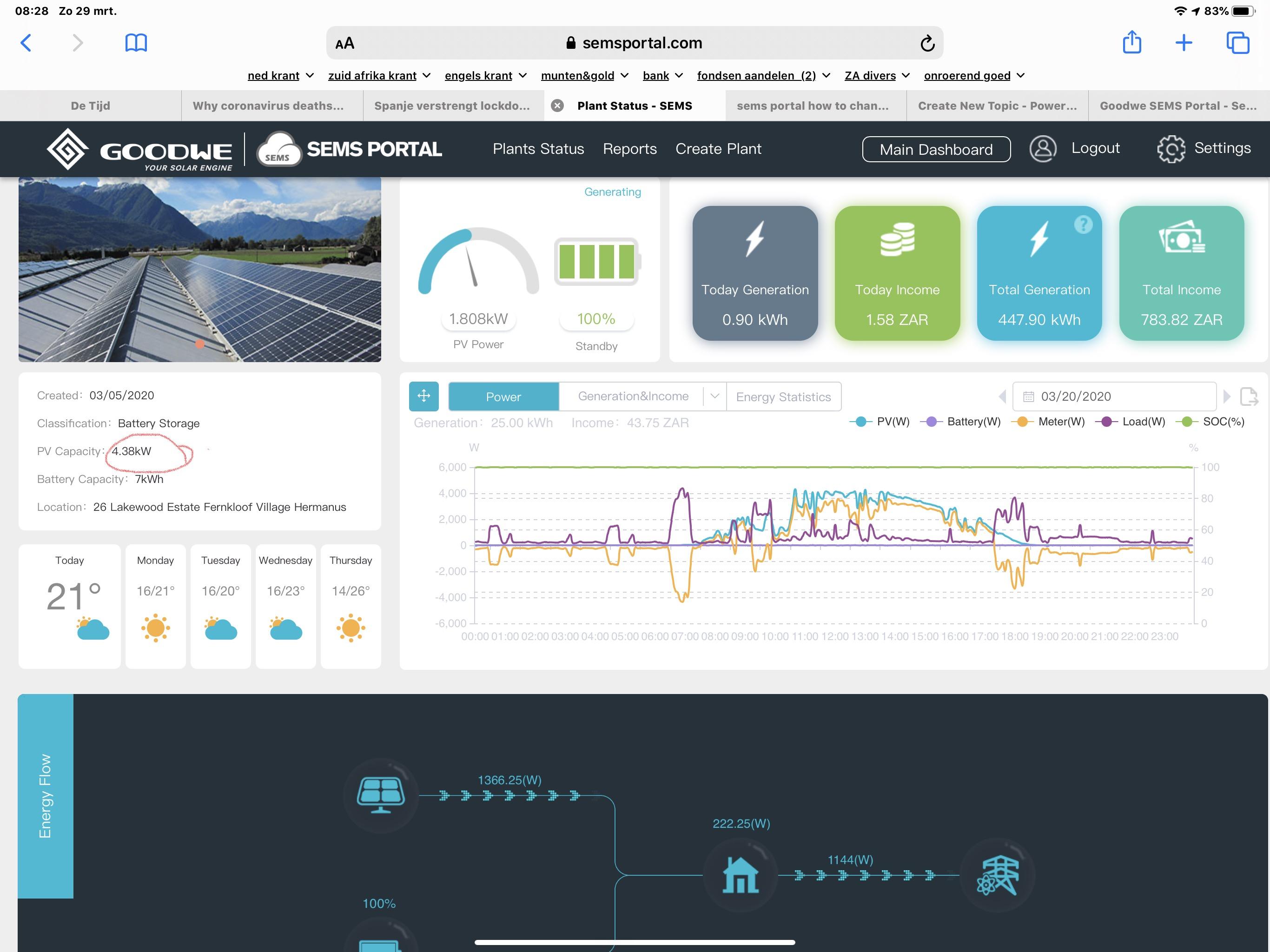The image size is (1270, 952).
Task: Expand munten&gold bookmarks folder
Action: 584,76
